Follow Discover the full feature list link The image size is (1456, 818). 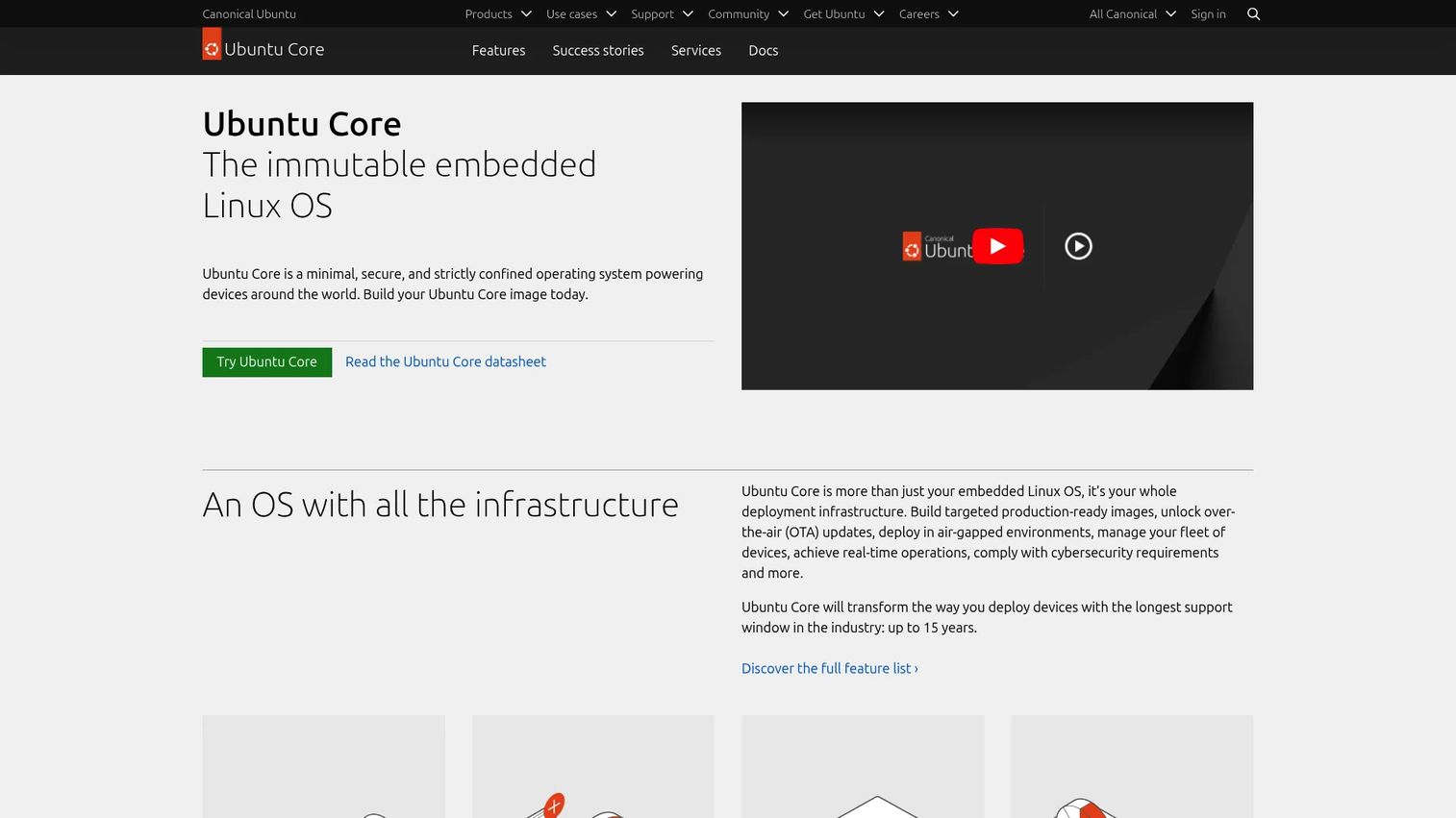pos(829,668)
